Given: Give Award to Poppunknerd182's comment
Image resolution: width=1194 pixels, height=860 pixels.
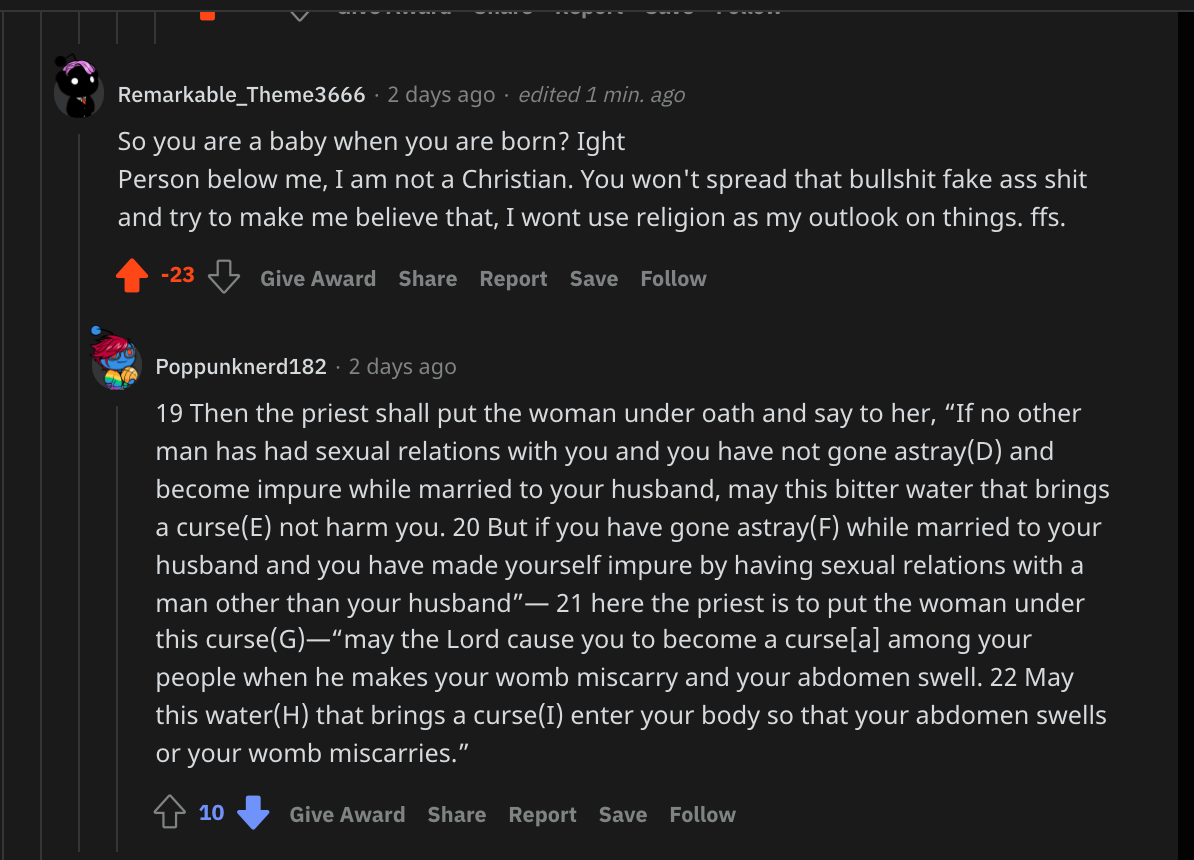Looking at the screenshot, I should [347, 815].
